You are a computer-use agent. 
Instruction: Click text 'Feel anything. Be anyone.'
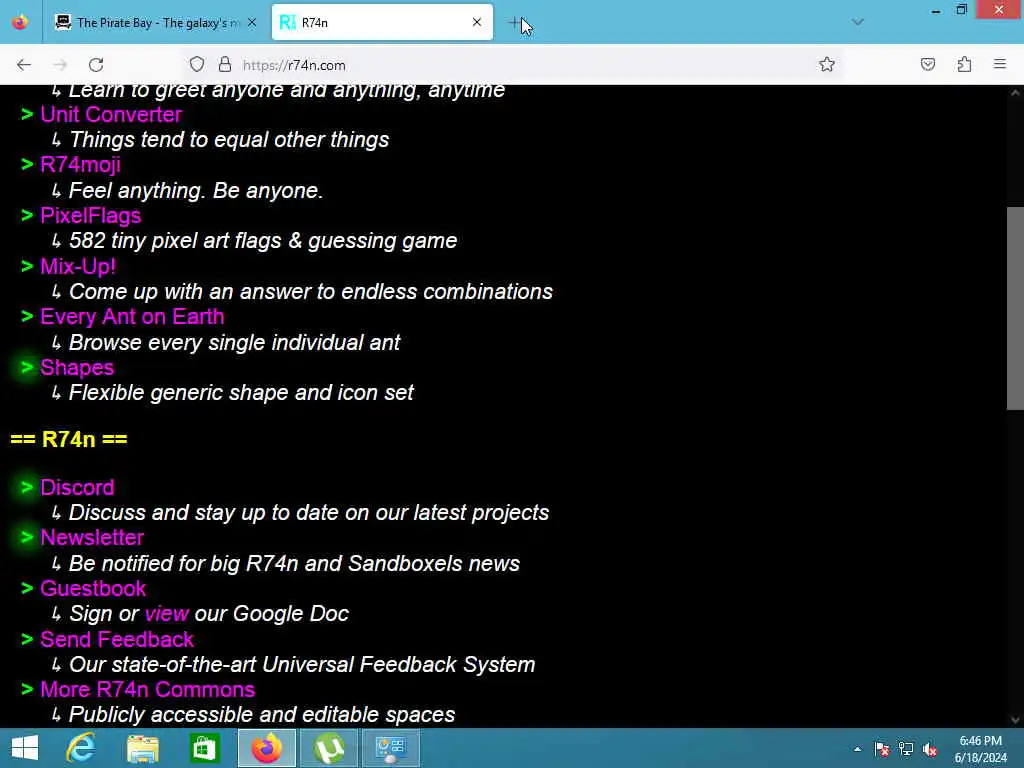[x=196, y=191]
